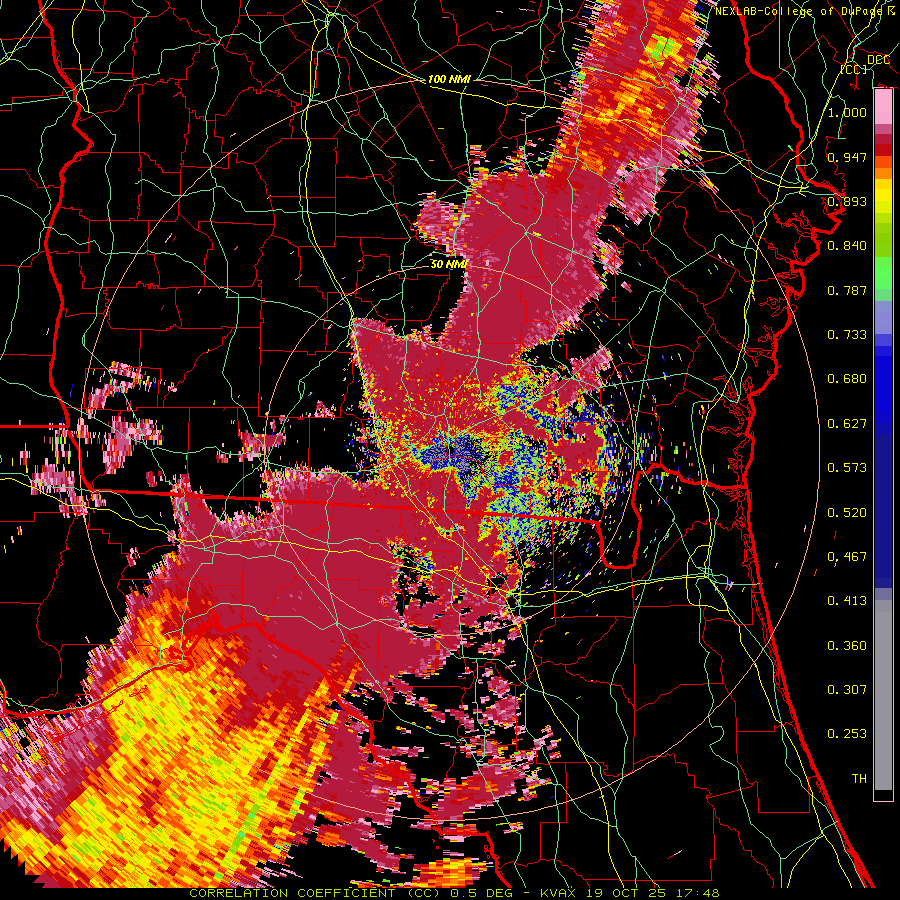Viewport: 900px width, 900px height.
Task: Click the 0.947 color scale value
Action: [847, 157]
